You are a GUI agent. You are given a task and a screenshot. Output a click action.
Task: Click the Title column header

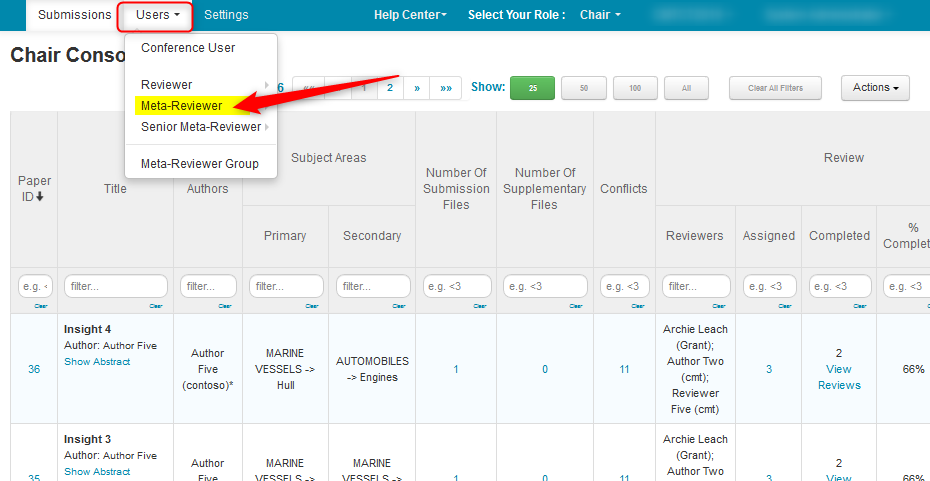[115, 189]
